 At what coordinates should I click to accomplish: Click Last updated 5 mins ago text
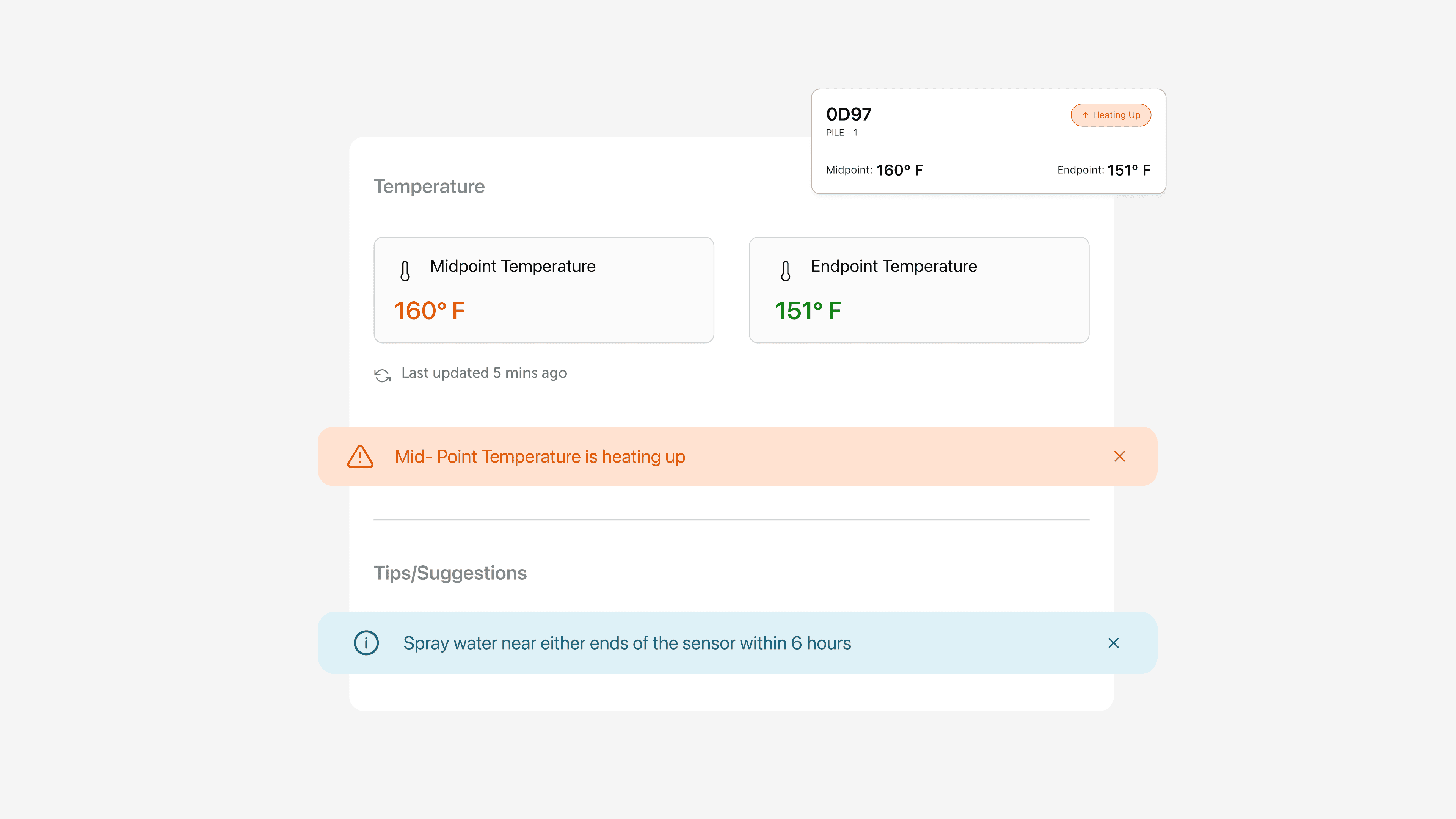(x=484, y=373)
